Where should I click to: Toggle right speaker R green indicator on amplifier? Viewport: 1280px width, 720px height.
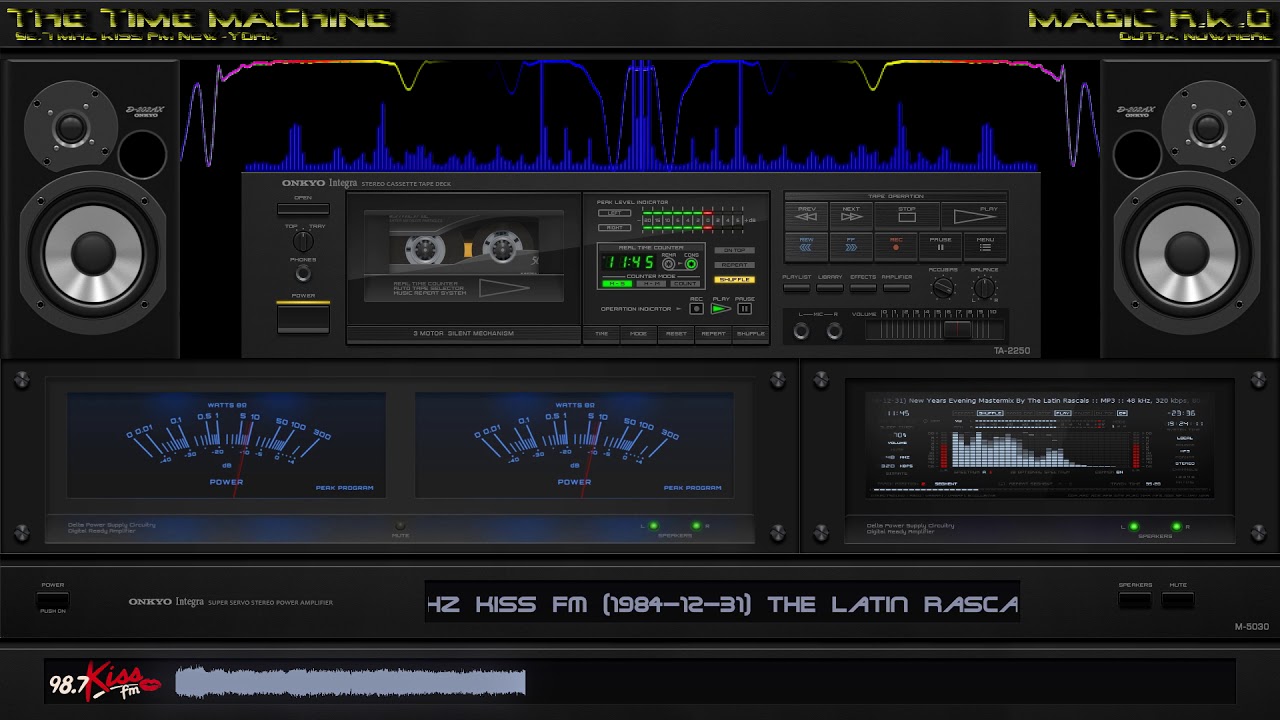point(696,525)
